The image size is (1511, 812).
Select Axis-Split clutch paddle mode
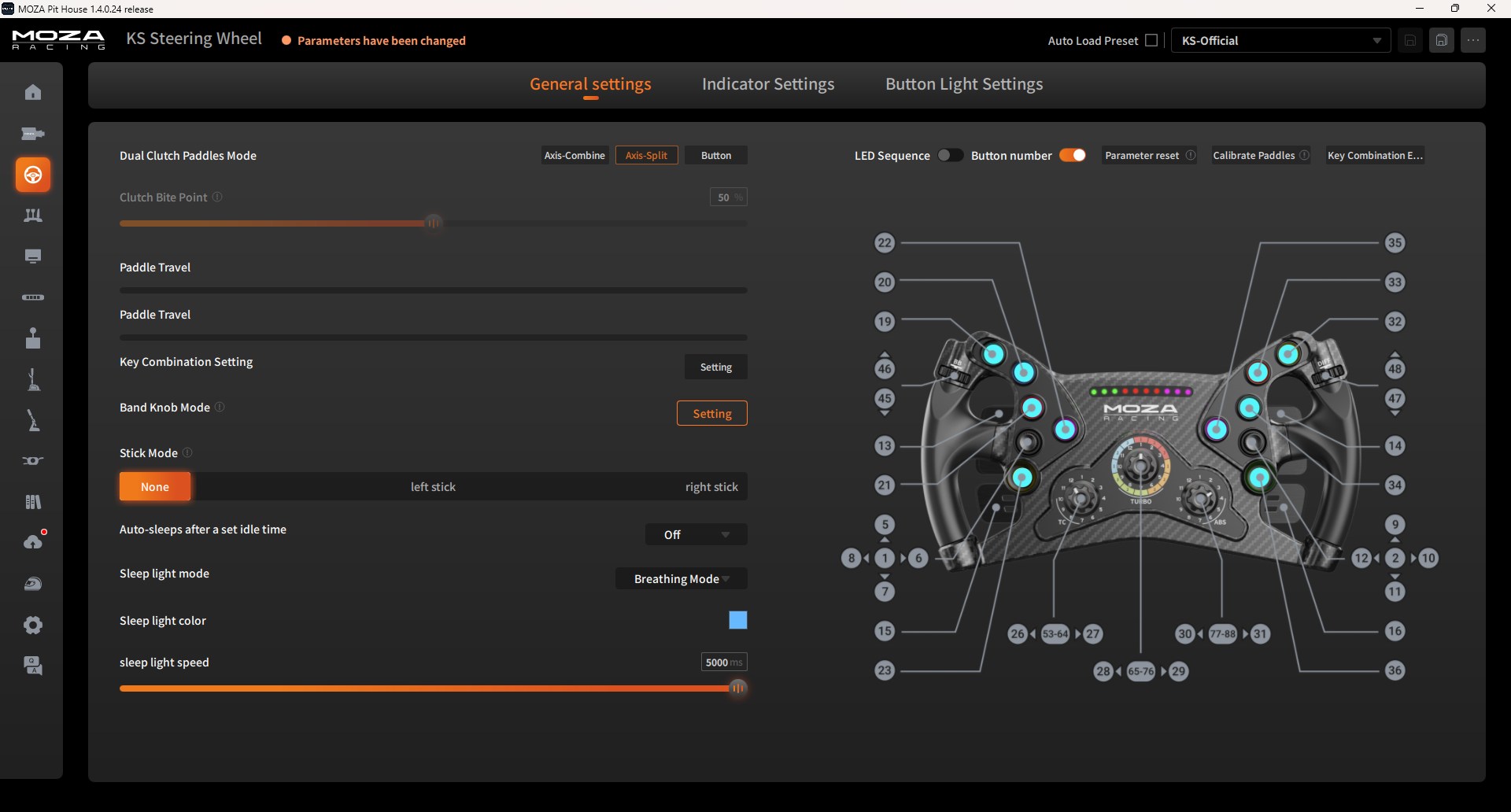[x=646, y=155]
